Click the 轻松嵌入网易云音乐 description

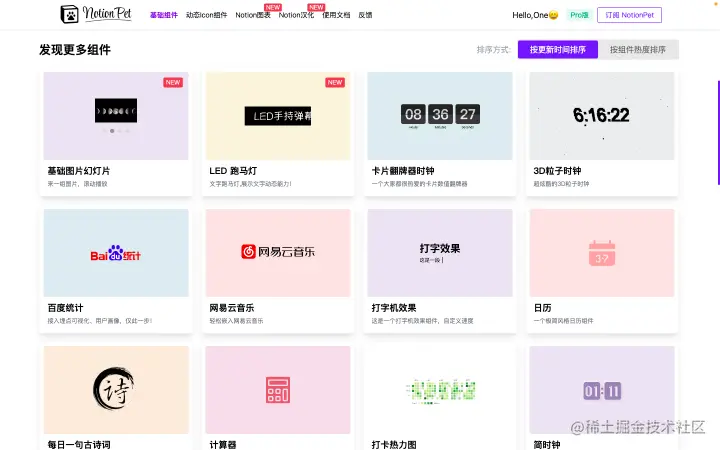pos(236,321)
